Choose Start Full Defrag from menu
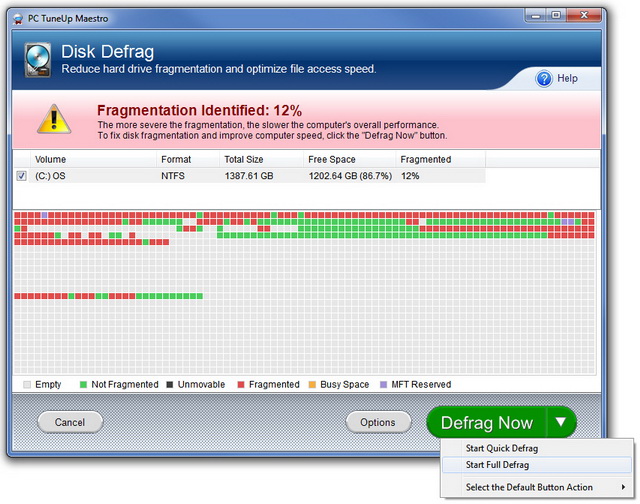 coord(536,465)
